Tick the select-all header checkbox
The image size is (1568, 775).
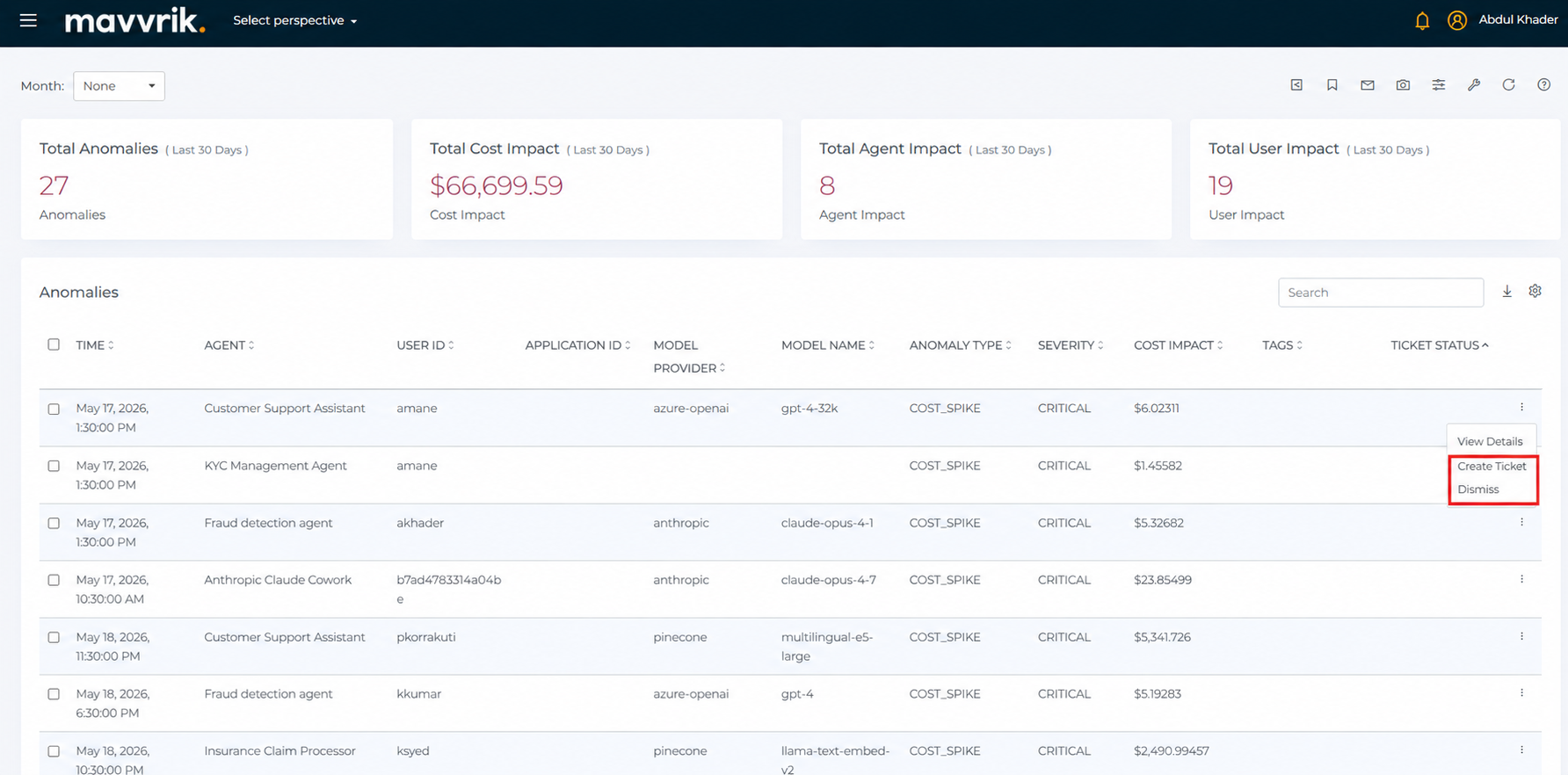[54, 344]
